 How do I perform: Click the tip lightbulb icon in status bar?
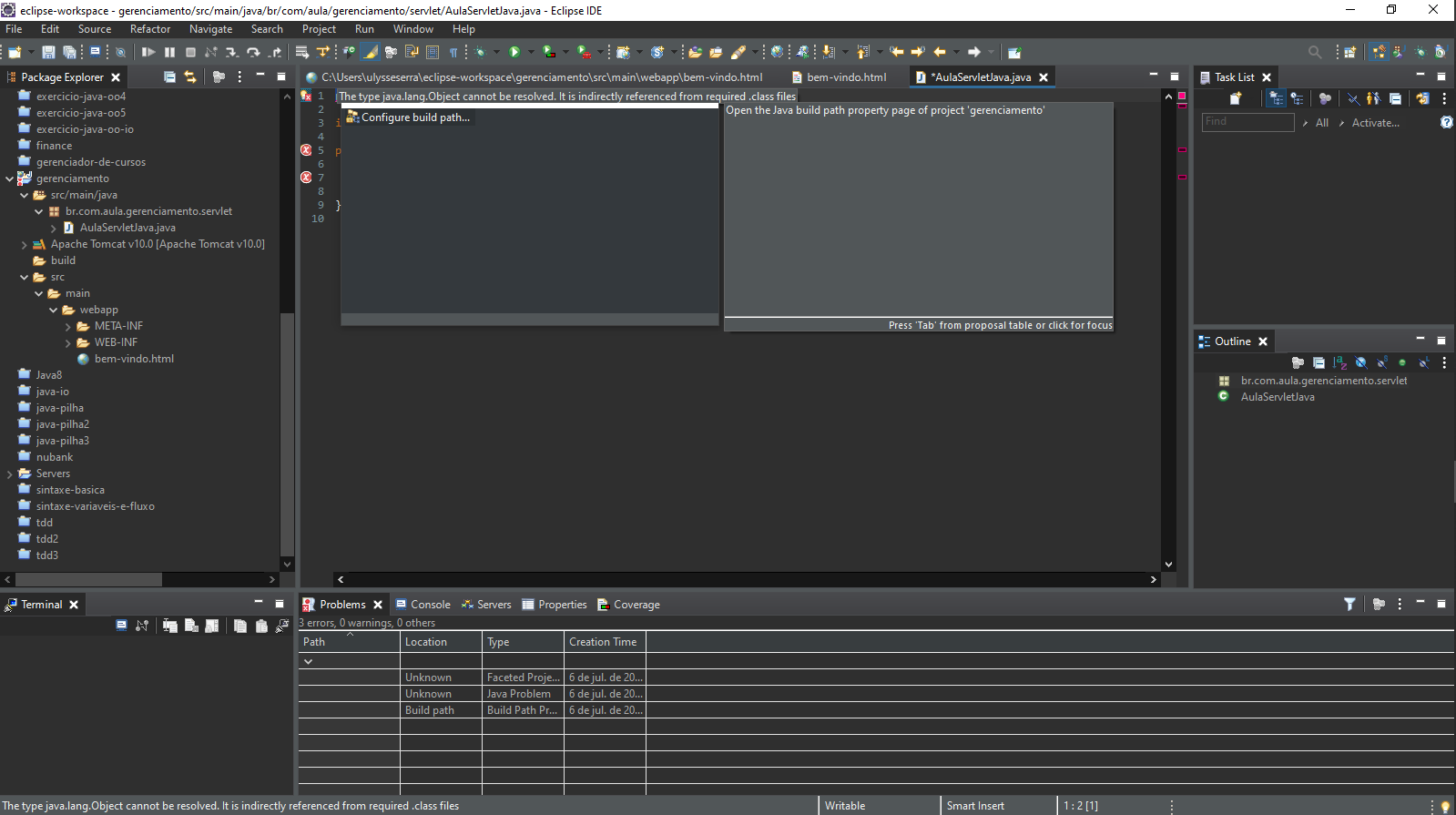[x=1445, y=807]
